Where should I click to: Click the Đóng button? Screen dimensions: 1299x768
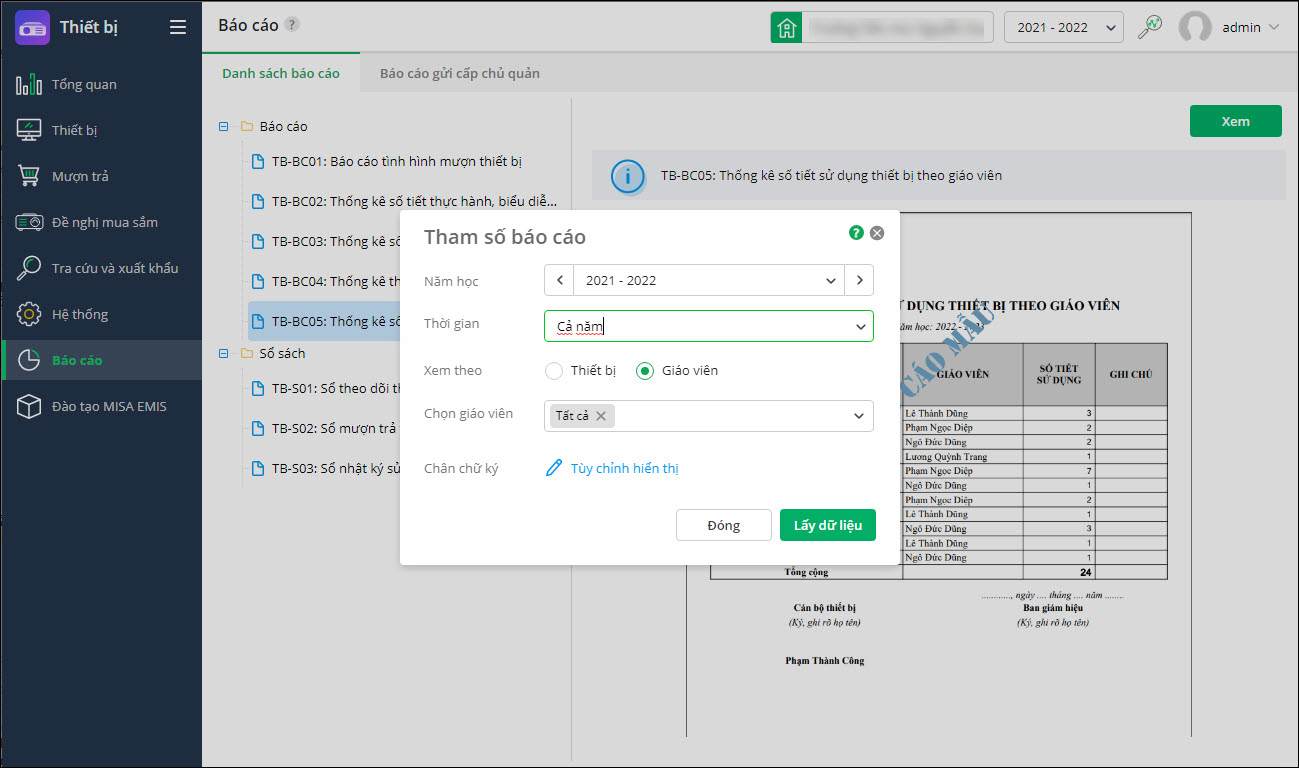click(724, 525)
